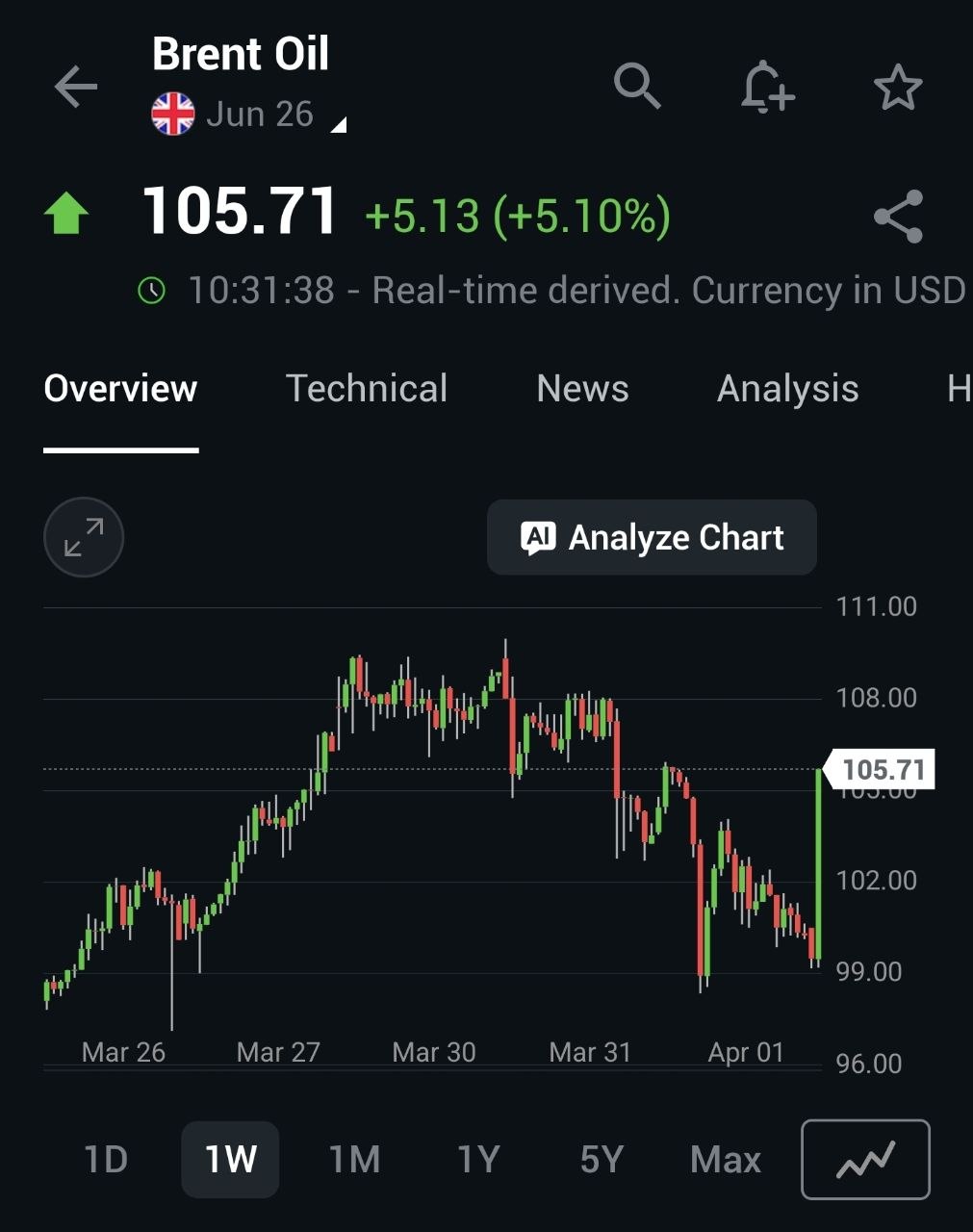Select the Overview tab
This screenshot has height=1232, width=973.
[120, 389]
